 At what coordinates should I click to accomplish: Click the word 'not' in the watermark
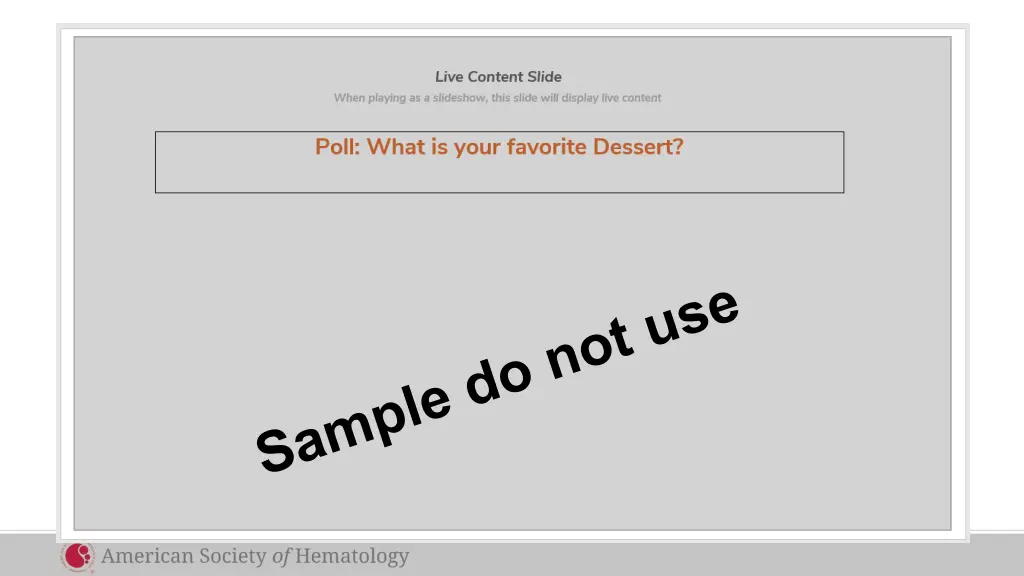(x=590, y=351)
